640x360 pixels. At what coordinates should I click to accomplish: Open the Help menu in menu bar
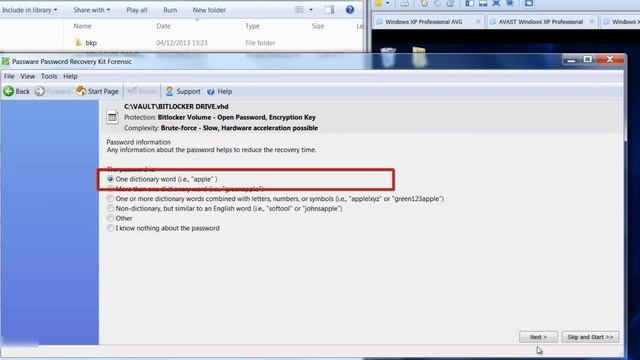(x=70, y=76)
